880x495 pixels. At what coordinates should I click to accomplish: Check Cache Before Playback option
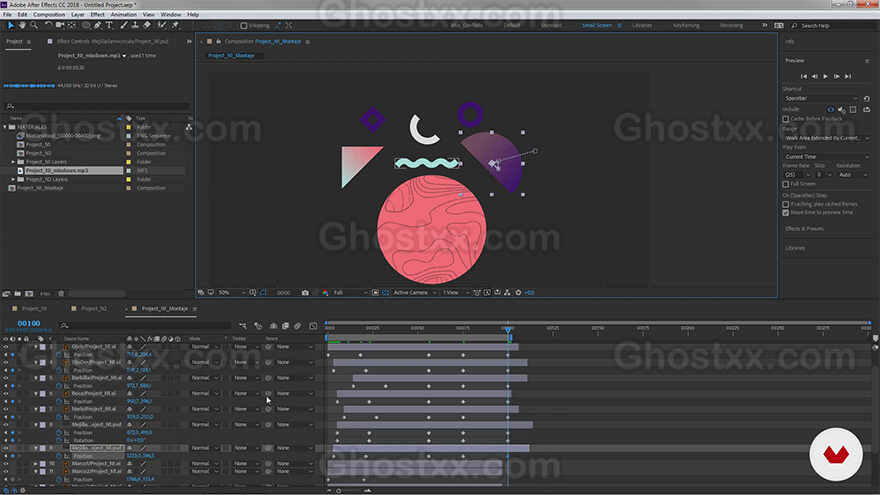786,119
